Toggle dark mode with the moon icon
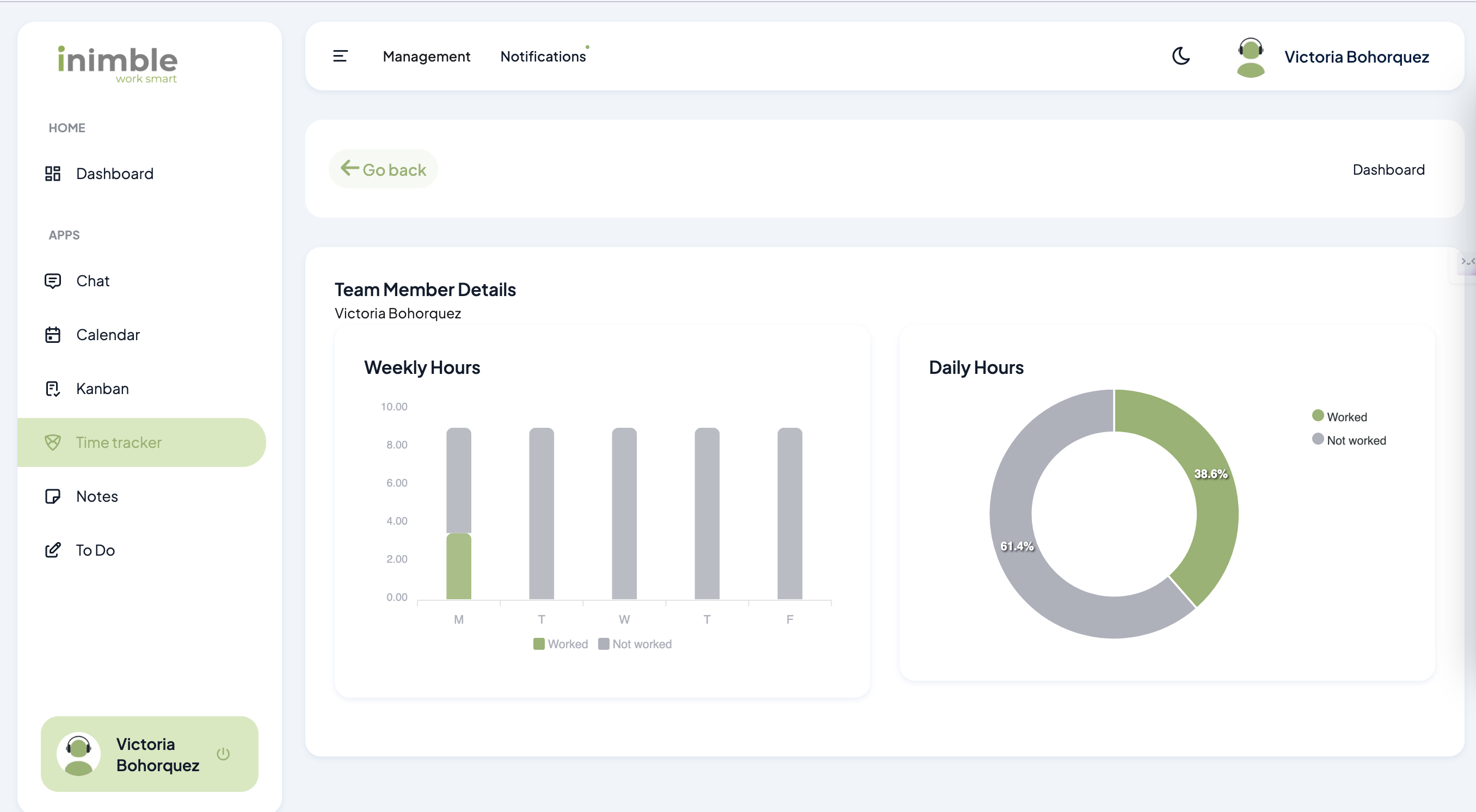 pyautogui.click(x=1181, y=56)
